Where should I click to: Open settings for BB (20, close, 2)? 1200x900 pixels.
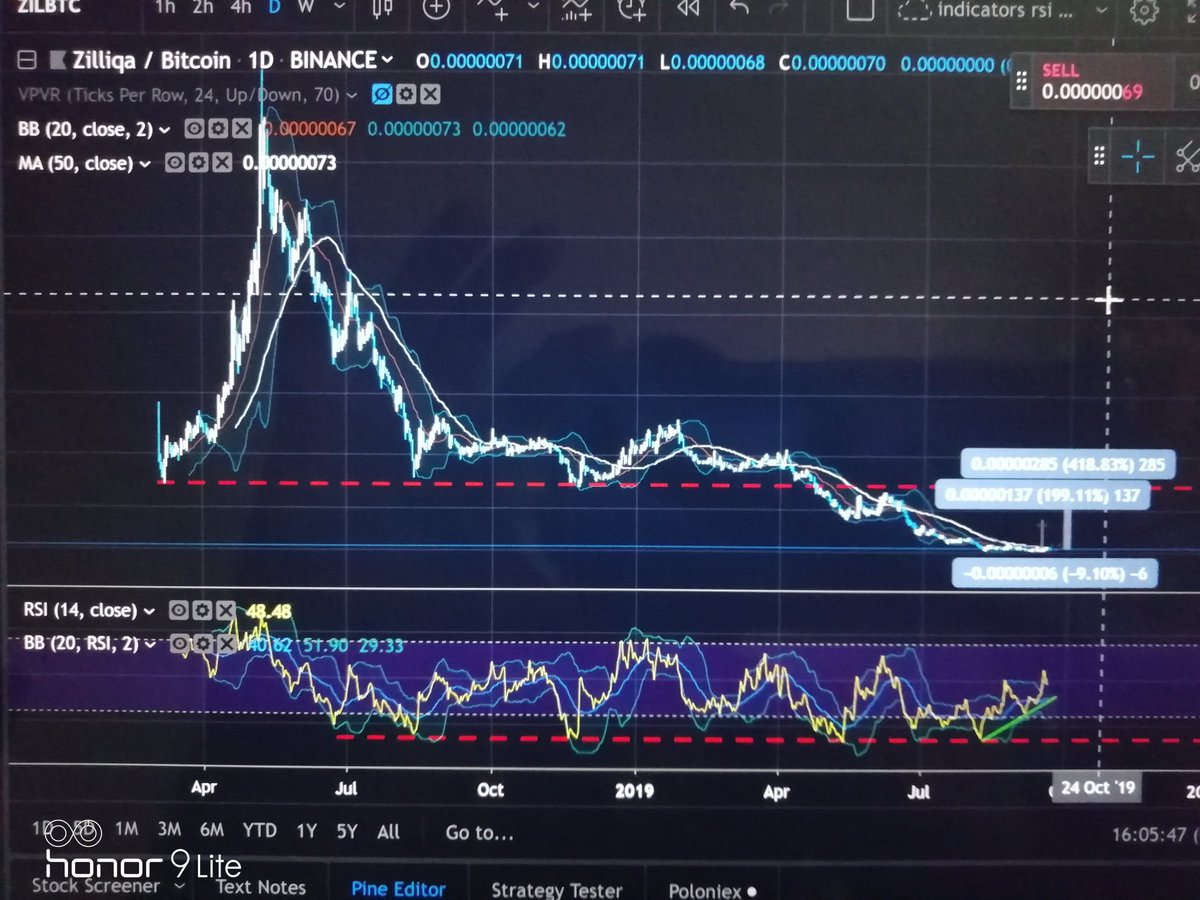click(219, 129)
